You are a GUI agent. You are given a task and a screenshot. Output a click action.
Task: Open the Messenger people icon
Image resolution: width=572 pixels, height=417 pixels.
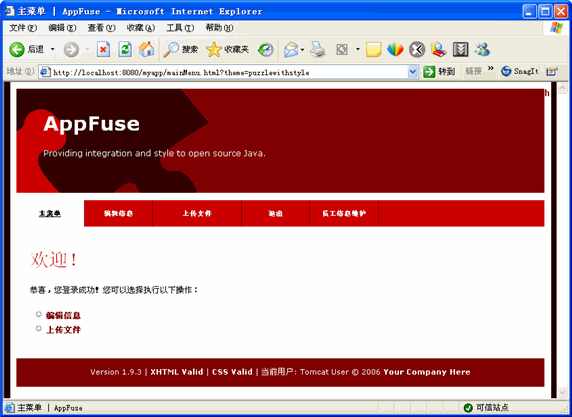[482, 49]
